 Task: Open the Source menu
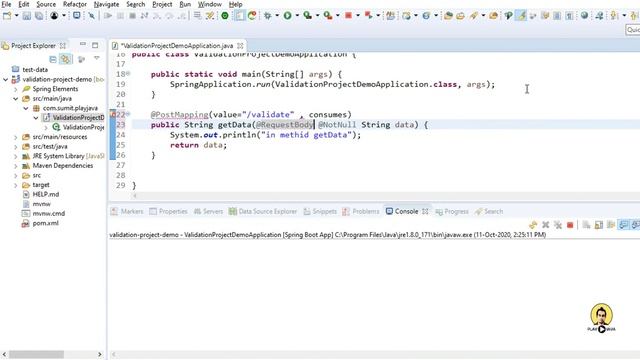click(x=46, y=4)
